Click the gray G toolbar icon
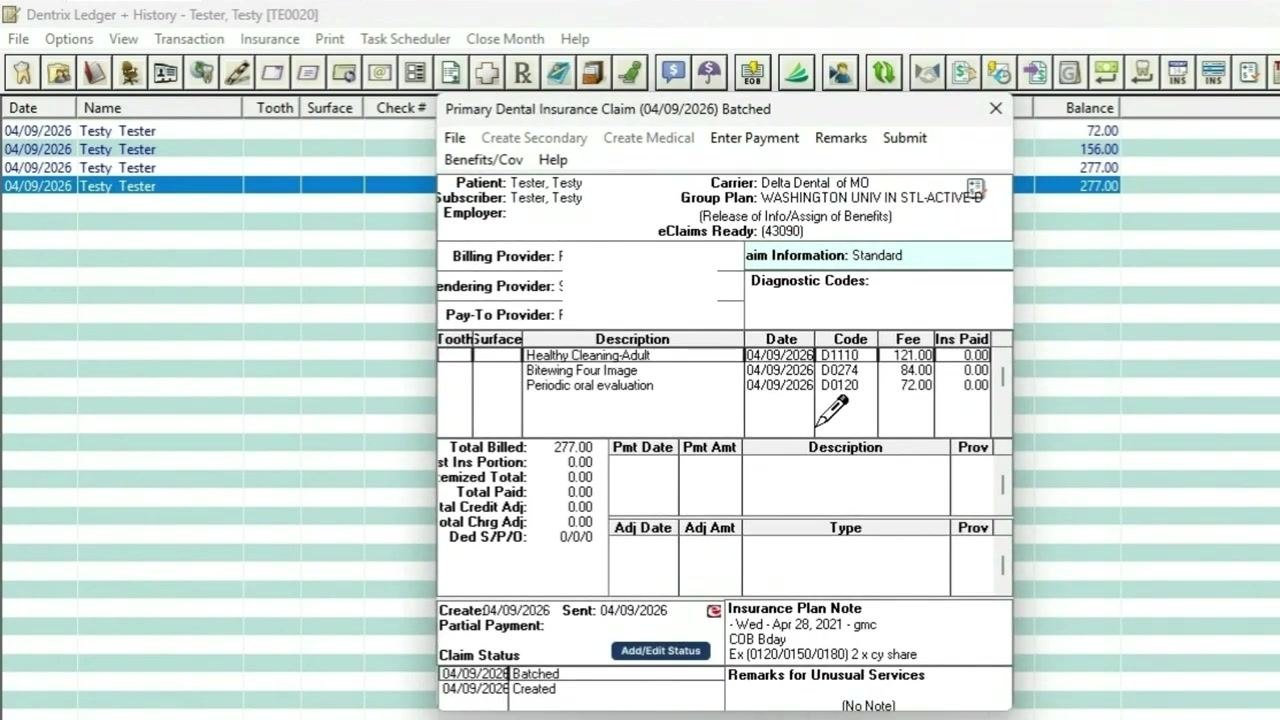The height and width of the screenshot is (720, 1280). click(x=1070, y=73)
